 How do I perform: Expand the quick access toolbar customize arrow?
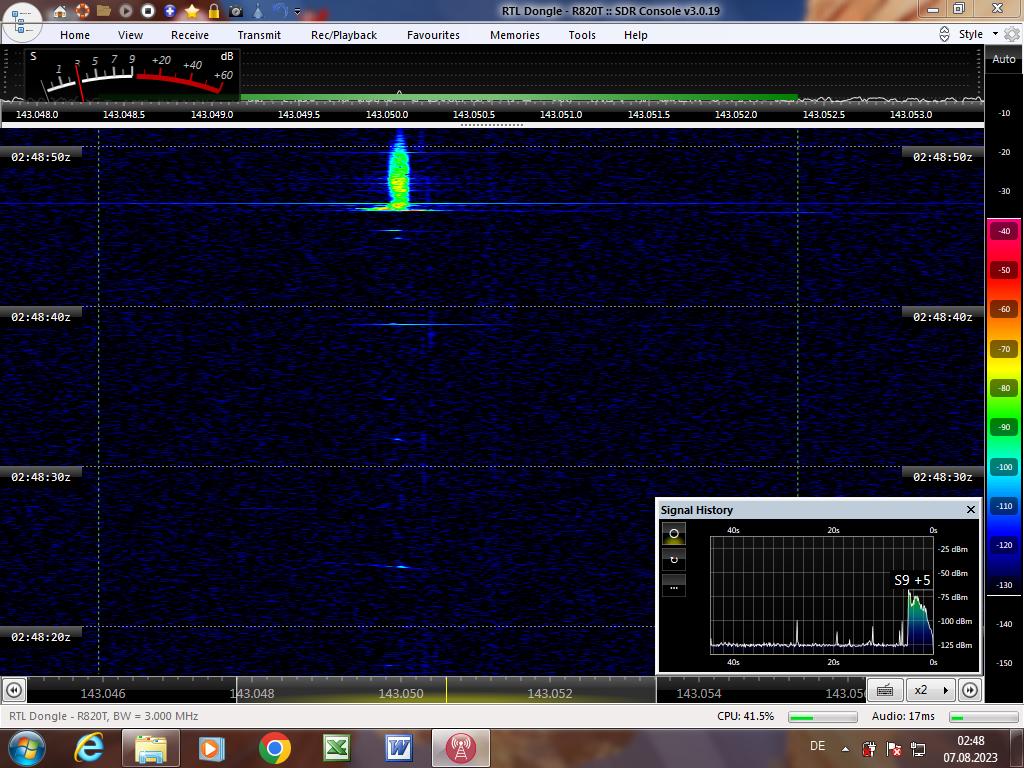tap(298, 11)
